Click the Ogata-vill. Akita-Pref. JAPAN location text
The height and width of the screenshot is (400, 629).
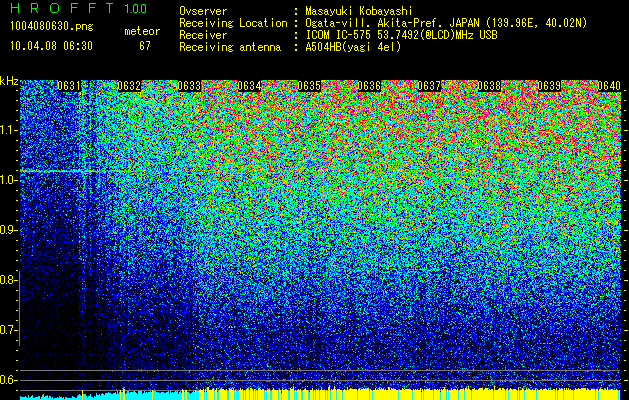pos(446,23)
